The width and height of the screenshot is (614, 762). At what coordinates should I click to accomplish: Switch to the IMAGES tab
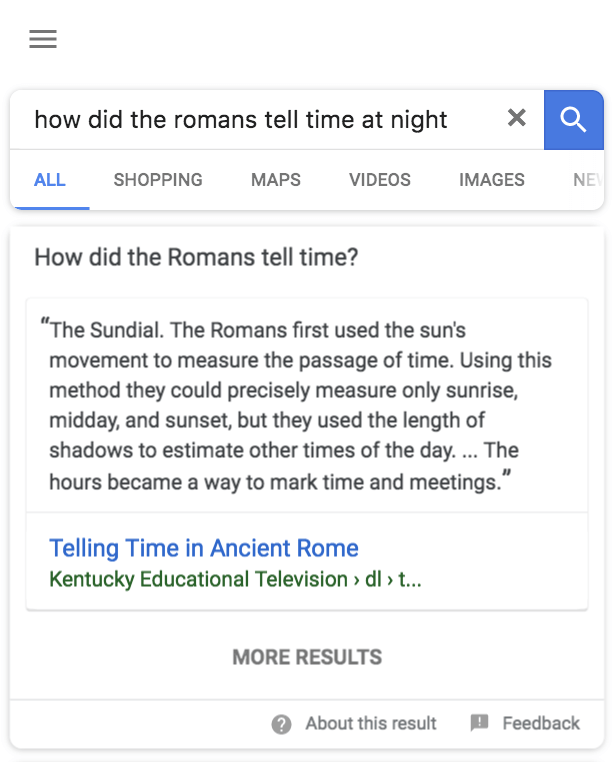[492, 180]
